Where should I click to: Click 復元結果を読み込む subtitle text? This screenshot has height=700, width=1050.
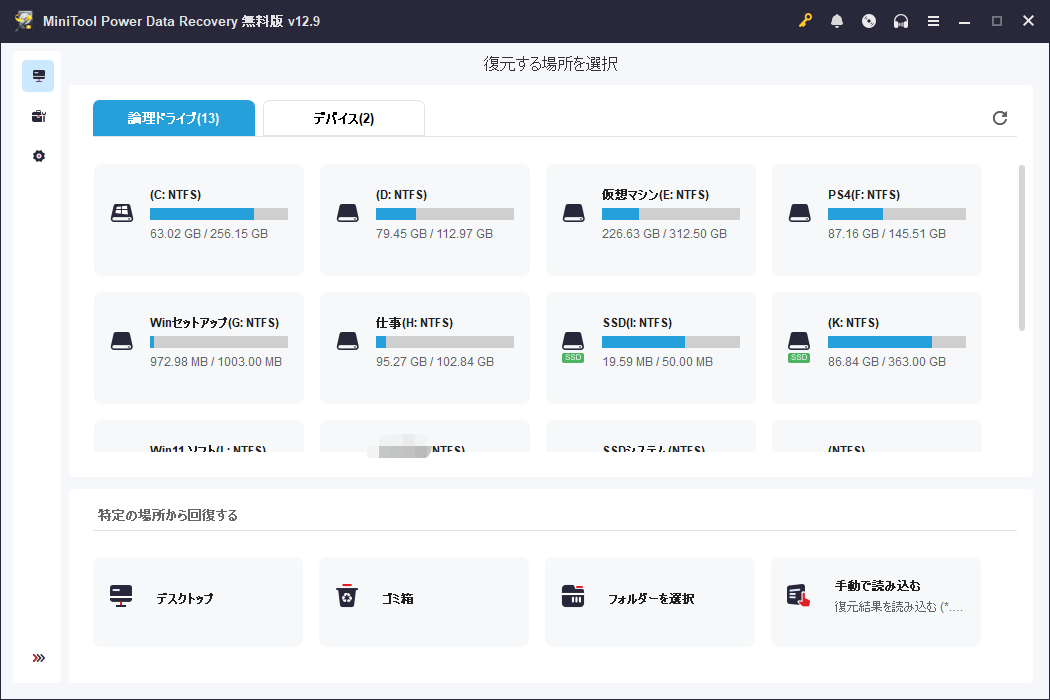898,607
